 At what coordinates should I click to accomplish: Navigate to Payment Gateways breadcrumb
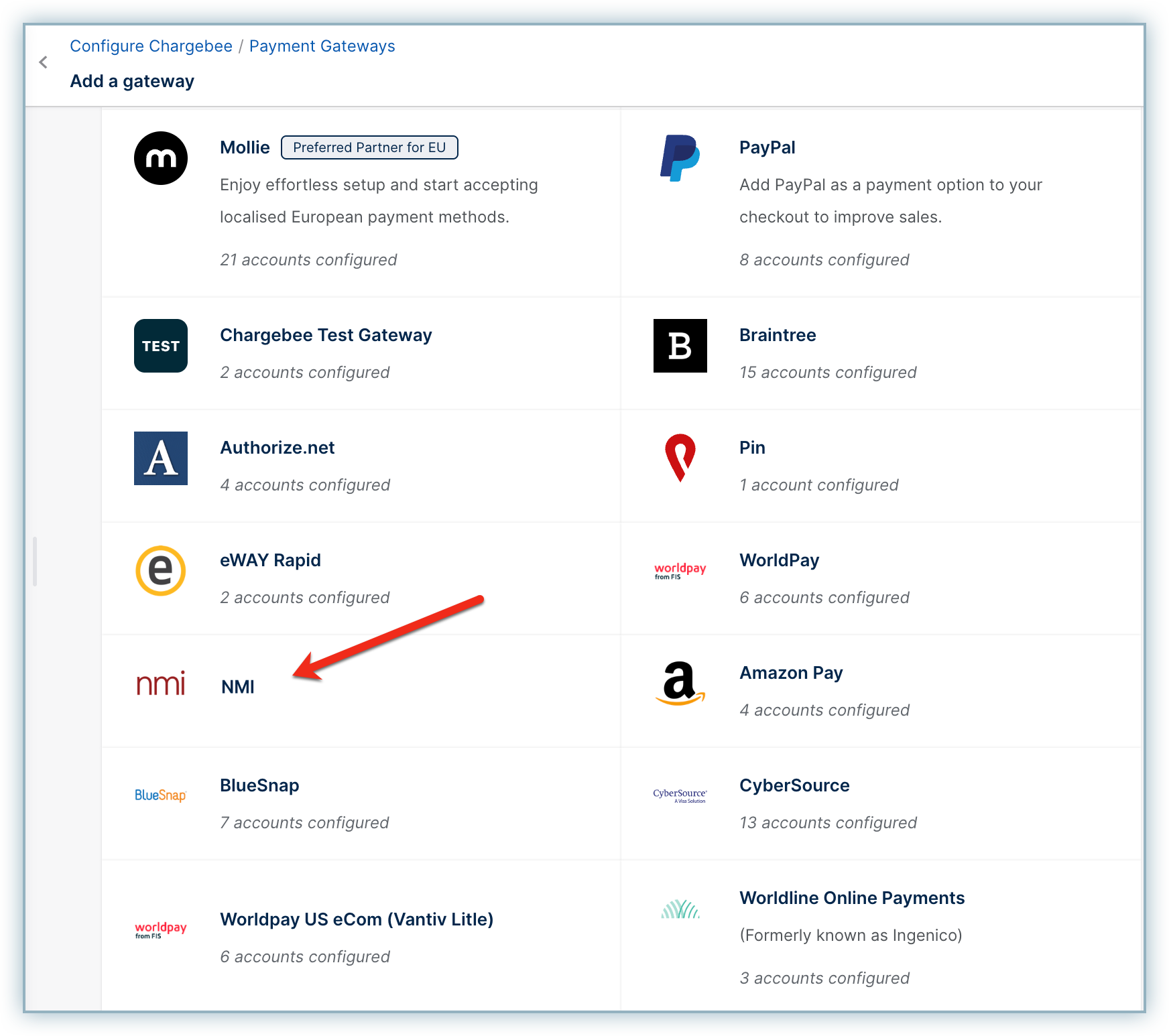pos(322,46)
